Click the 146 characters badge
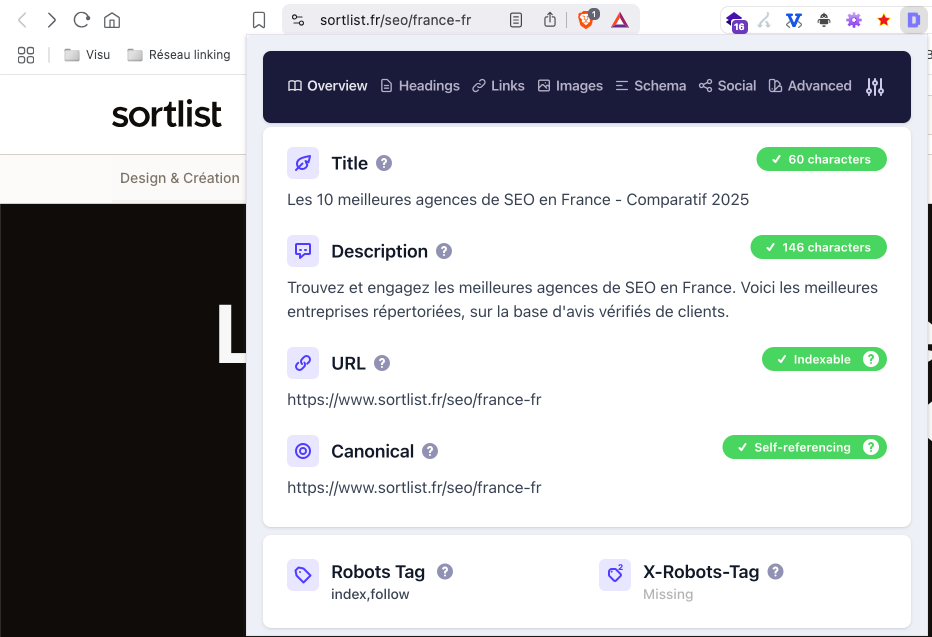The image size is (932, 637). pos(818,247)
